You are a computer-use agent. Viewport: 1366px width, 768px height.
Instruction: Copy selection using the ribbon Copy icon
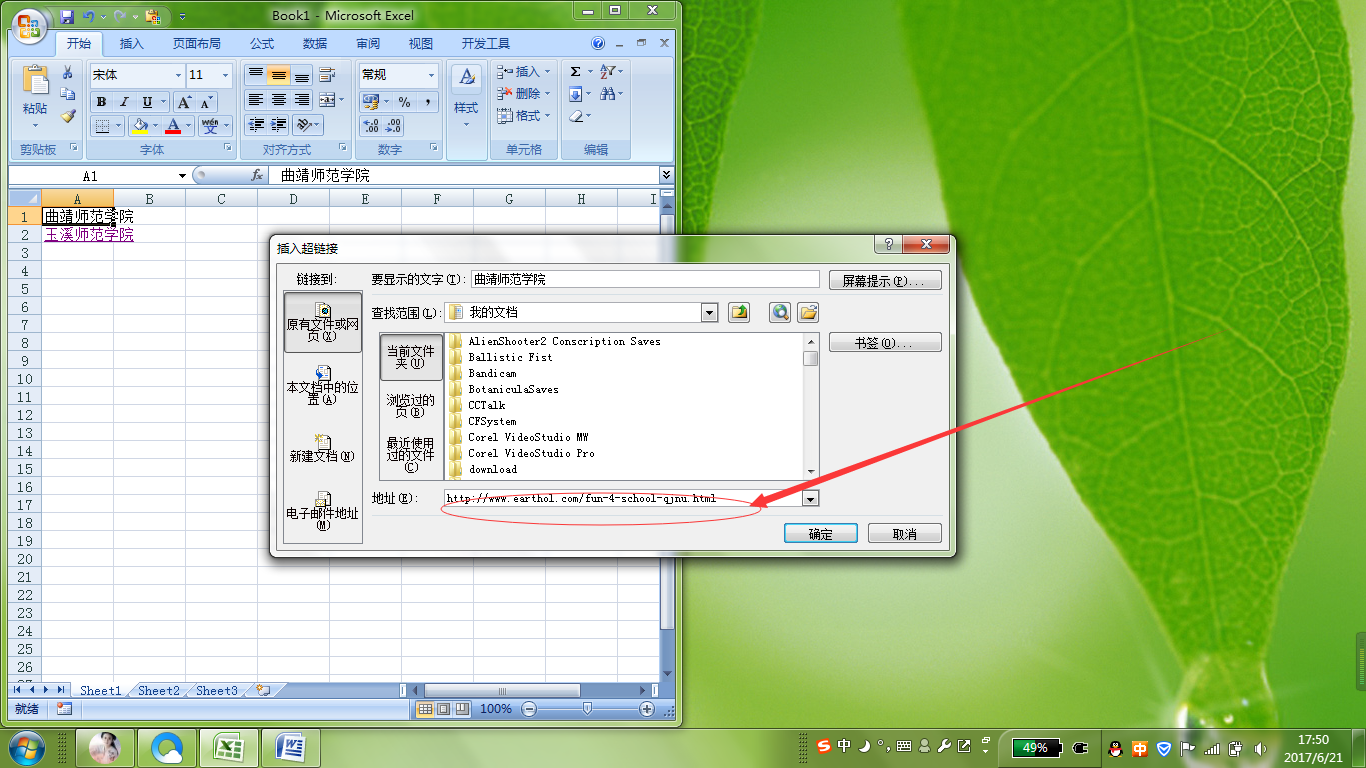[x=68, y=94]
